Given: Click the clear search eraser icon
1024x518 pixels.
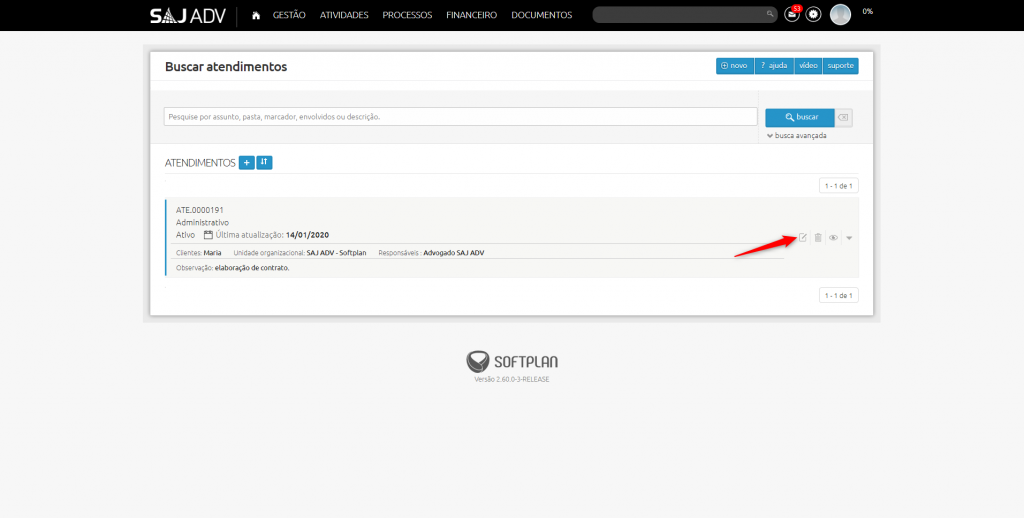Looking at the screenshot, I should click(844, 117).
